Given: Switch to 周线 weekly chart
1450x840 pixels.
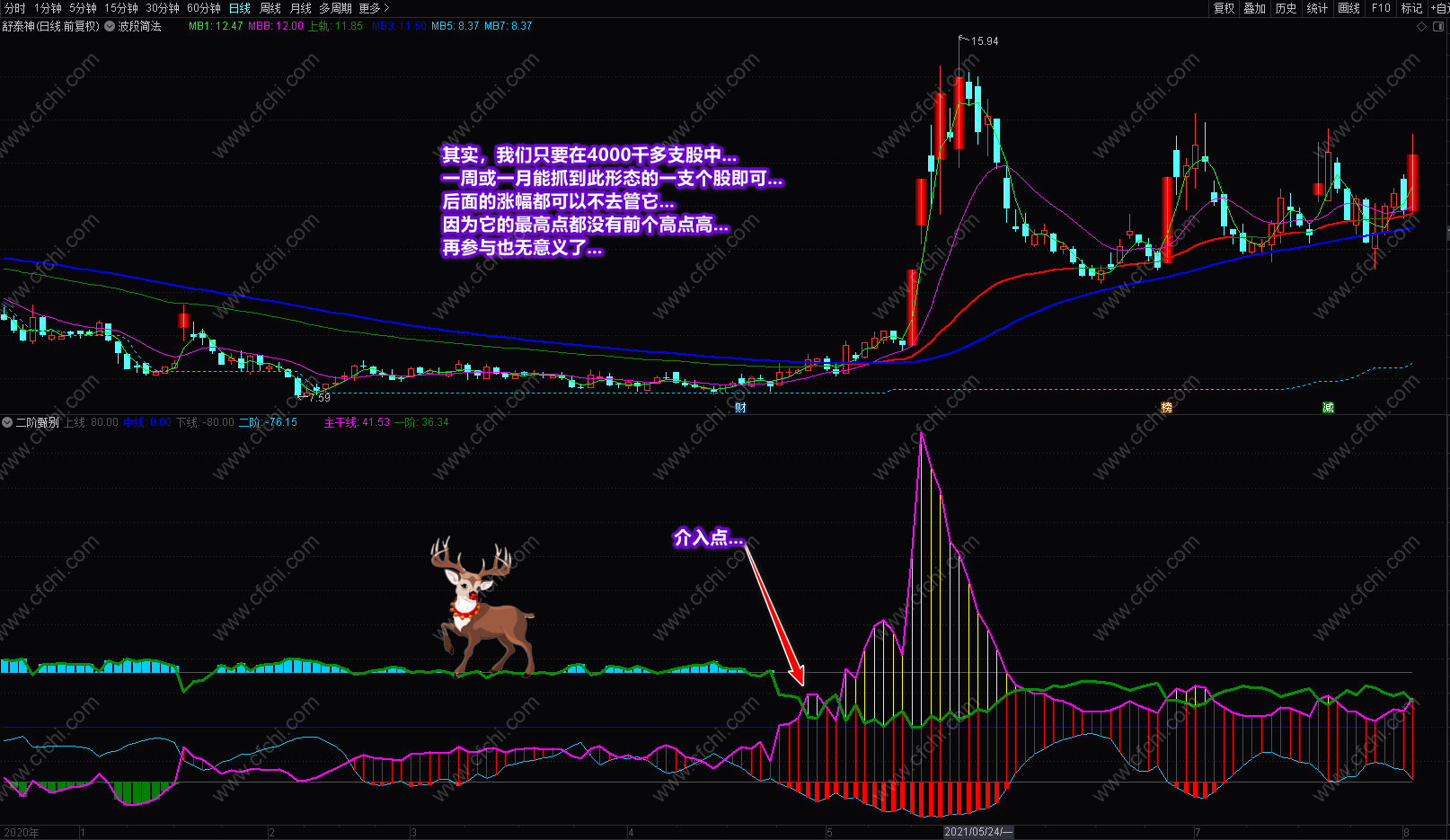Looking at the screenshot, I should pos(270,8).
